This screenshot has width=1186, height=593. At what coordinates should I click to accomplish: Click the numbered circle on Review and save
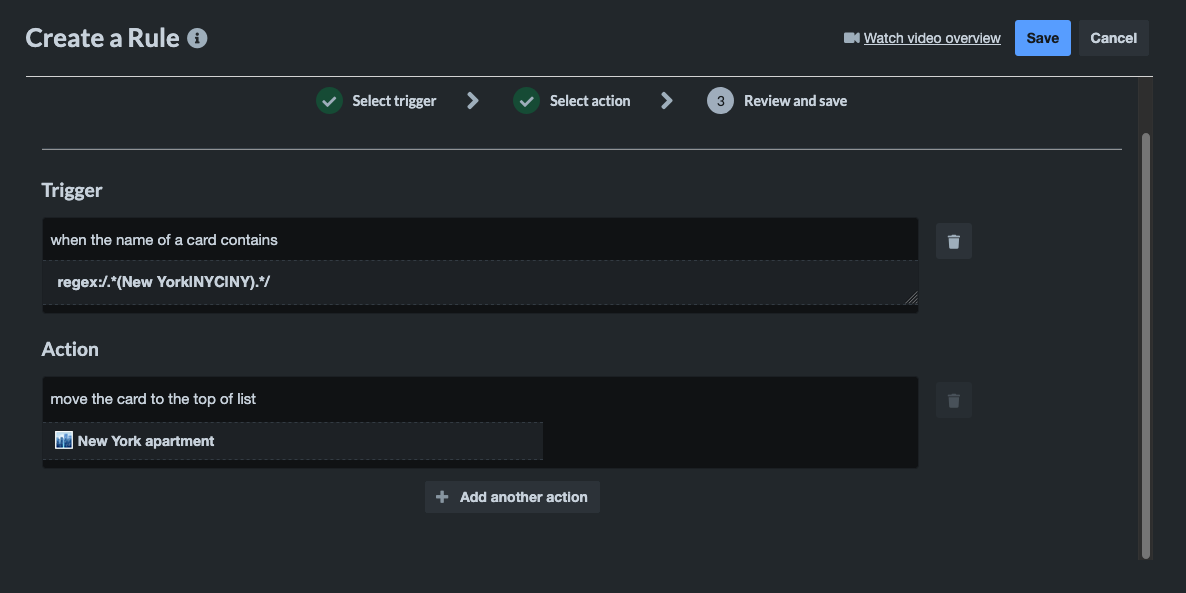[x=720, y=100]
